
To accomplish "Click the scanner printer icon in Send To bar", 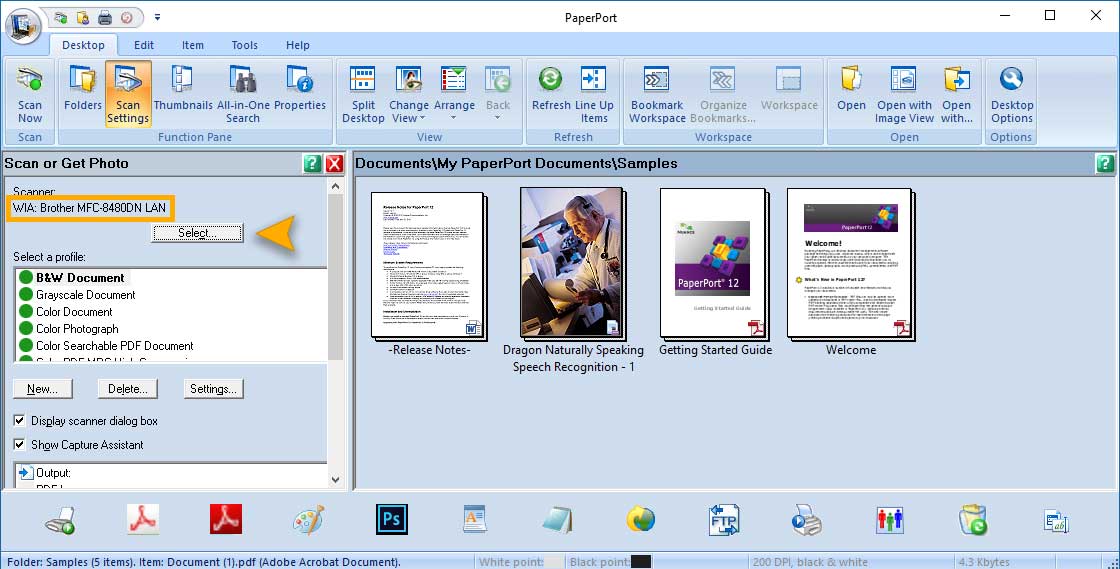I will point(60,520).
